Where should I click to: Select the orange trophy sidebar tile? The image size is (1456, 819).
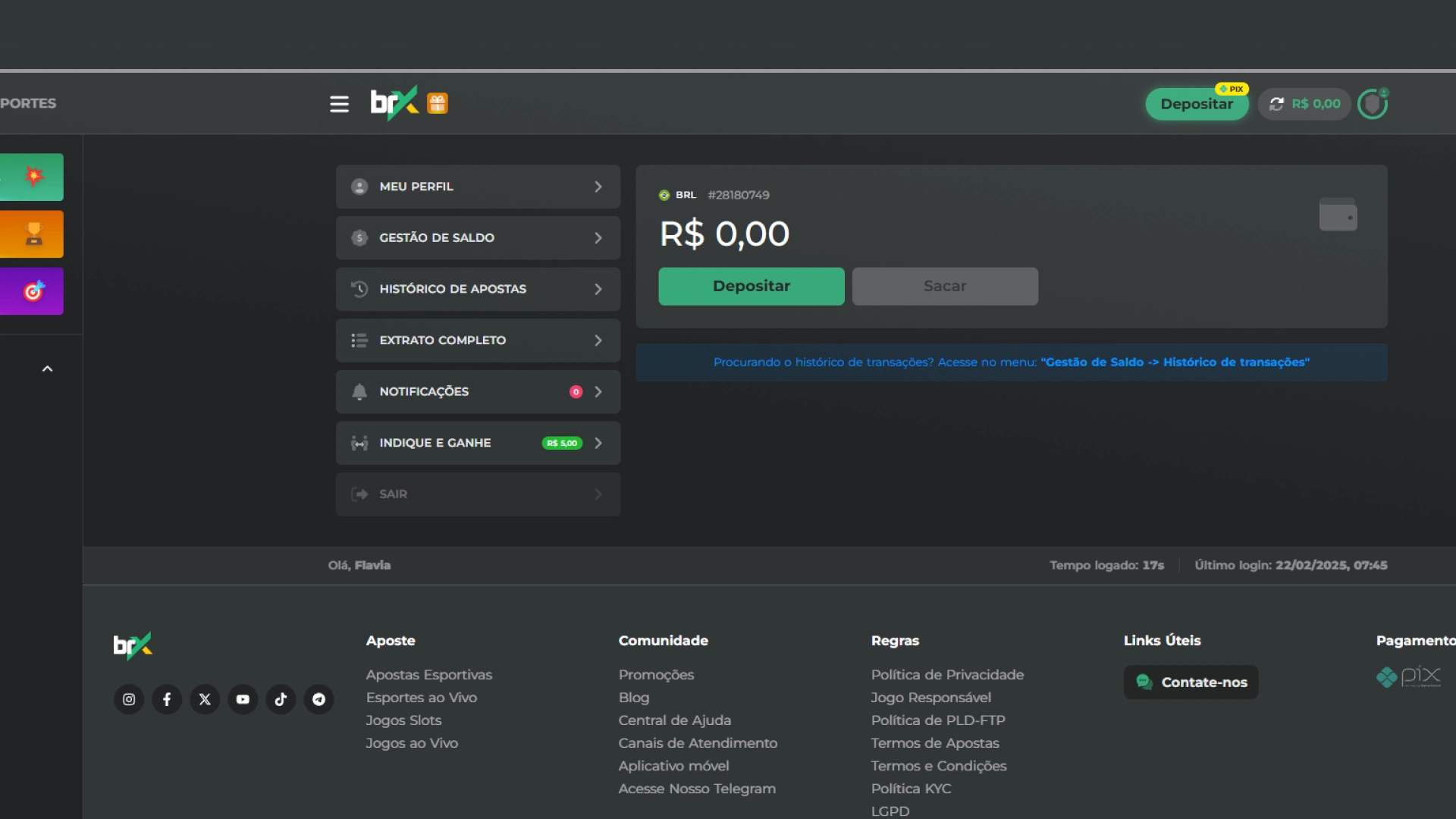pyautogui.click(x=32, y=234)
